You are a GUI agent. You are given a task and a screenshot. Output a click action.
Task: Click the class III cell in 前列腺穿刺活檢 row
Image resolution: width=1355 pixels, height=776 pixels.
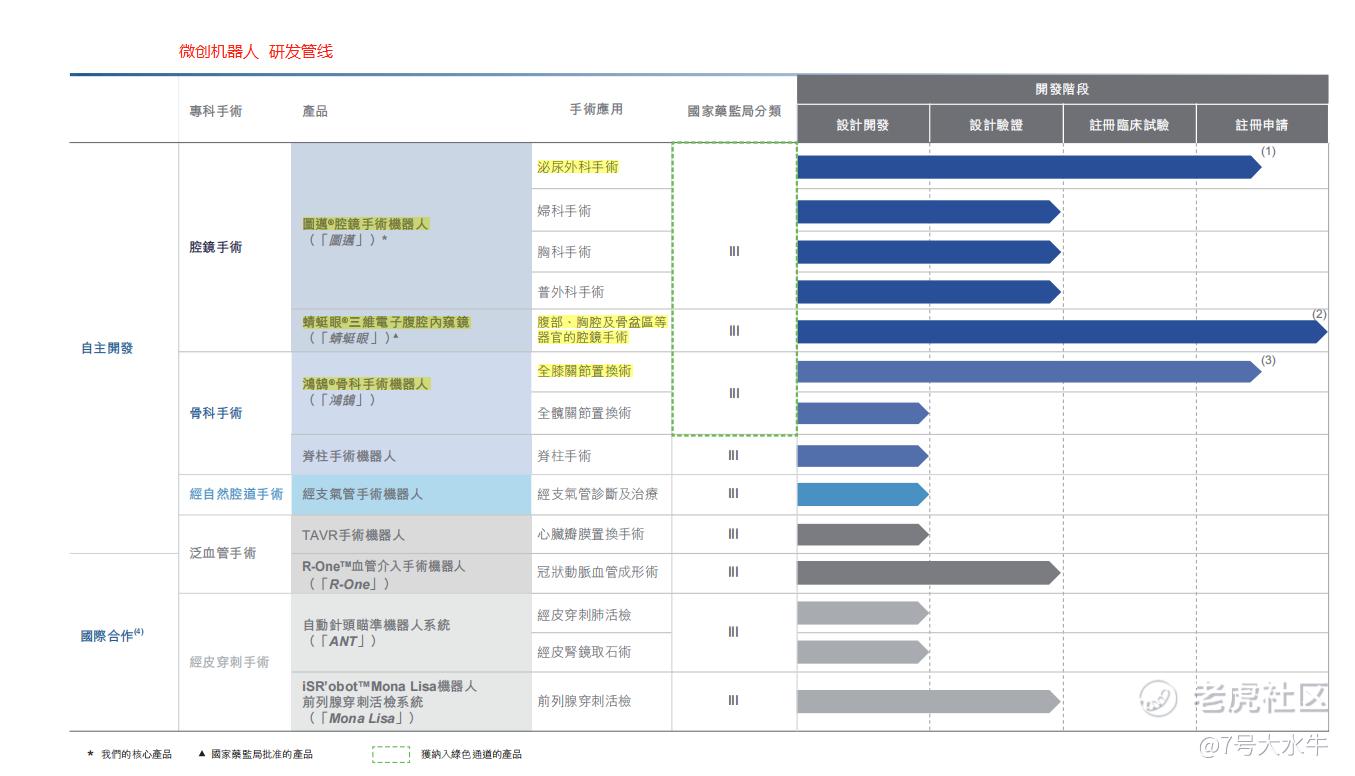734,701
